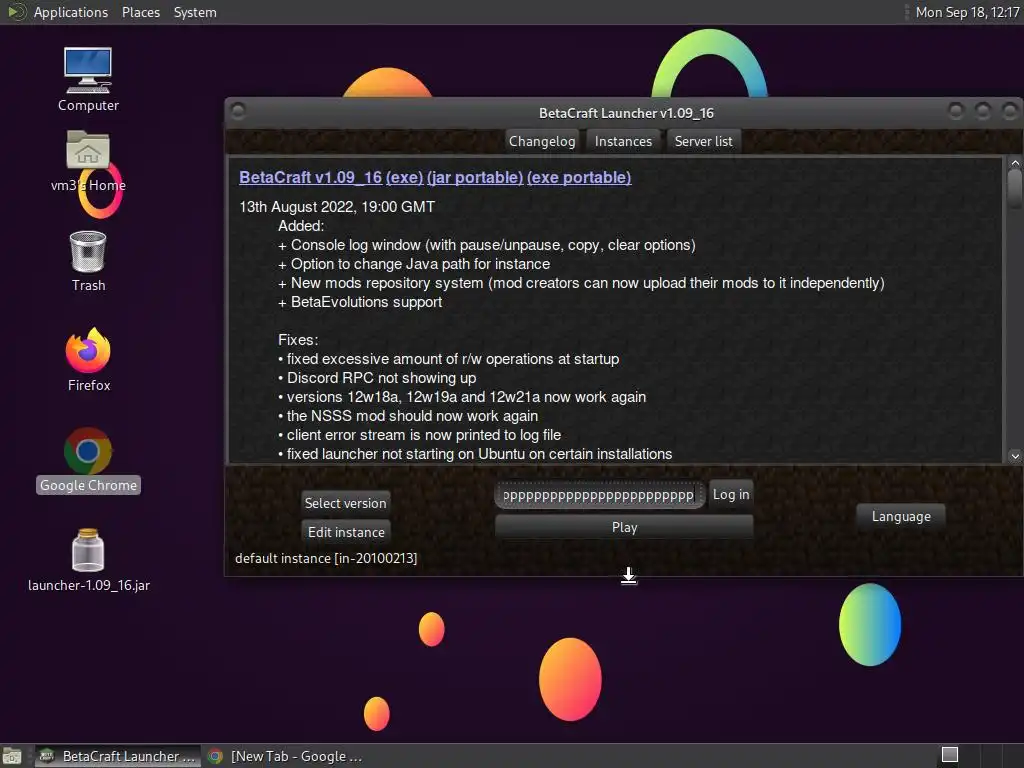Click the changelog scrollbar up arrow

coord(1014,163)
